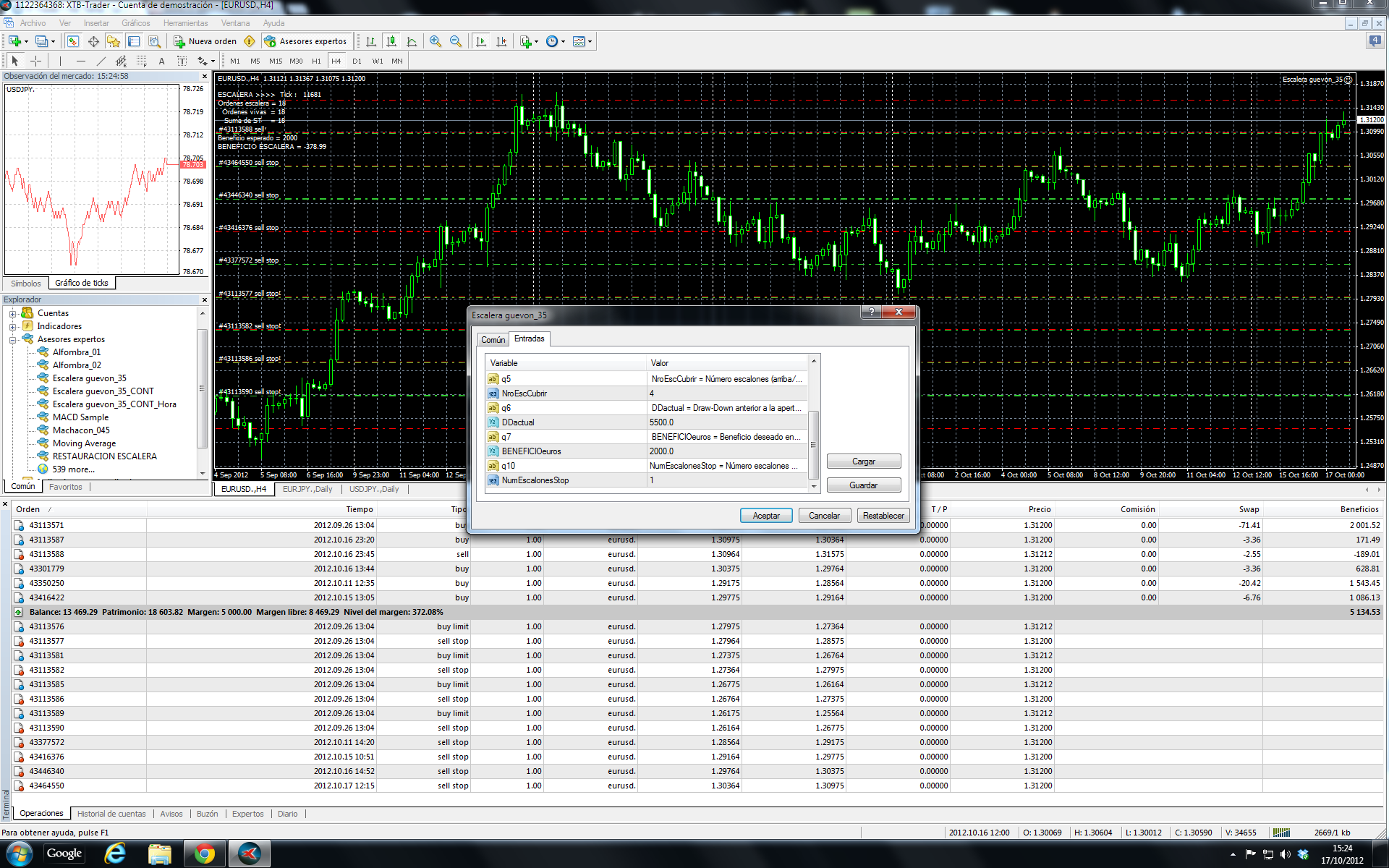The image size is (1389, 868).
Task: Click the zoom in magnifier icon
Action: 435,41
